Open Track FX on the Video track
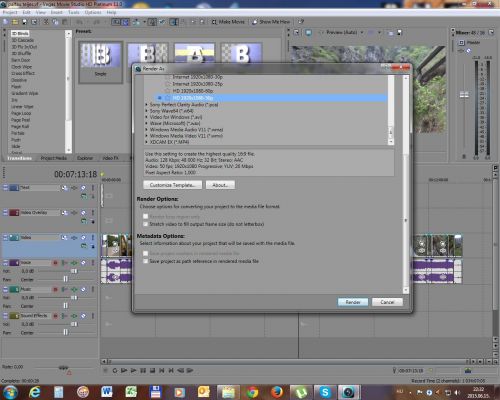 [74, 238]
